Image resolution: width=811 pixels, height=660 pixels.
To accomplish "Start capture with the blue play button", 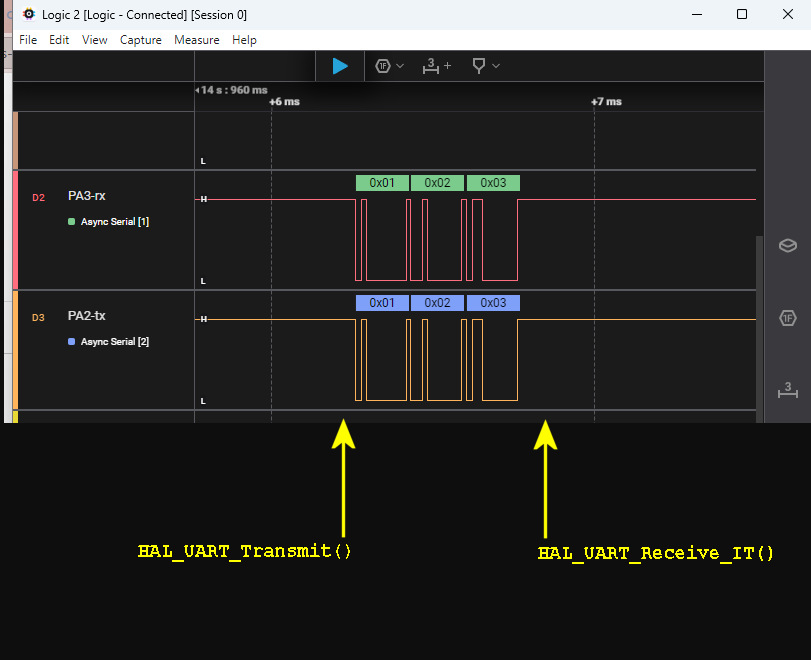I will (340, 66).
